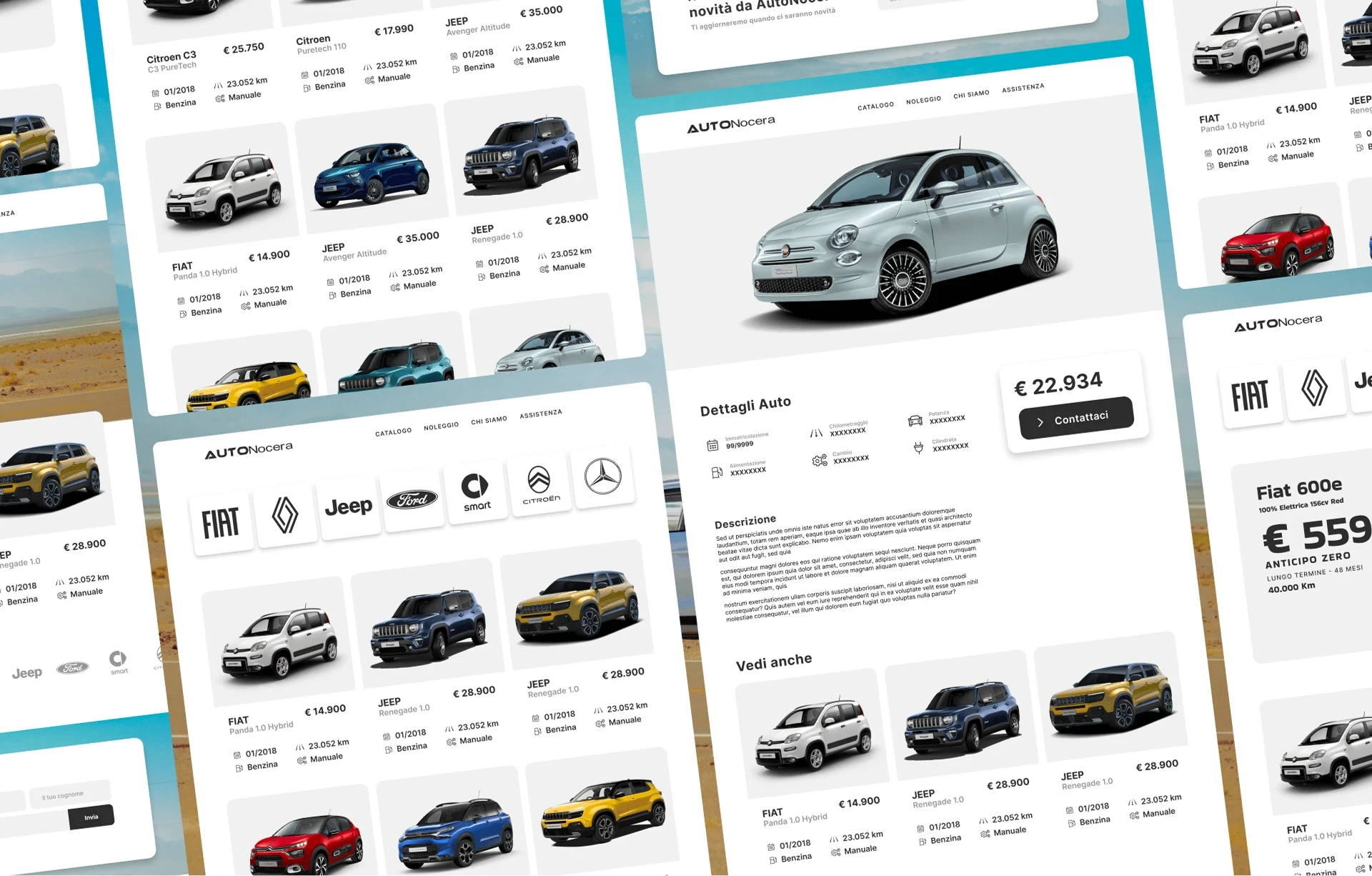Open NOLEGGIO in the menu above the brand tiles
Screen dimensions: 1372x876
click(441, 427)
